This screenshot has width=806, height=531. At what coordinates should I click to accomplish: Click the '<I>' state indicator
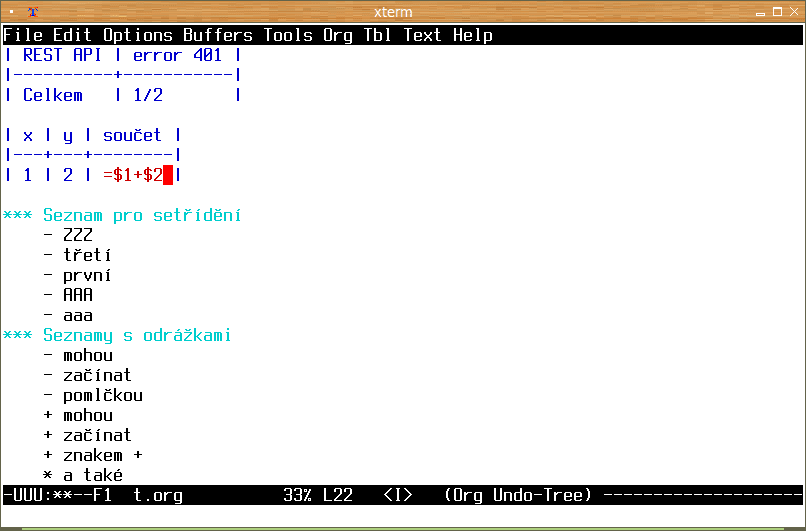(398, 496)
